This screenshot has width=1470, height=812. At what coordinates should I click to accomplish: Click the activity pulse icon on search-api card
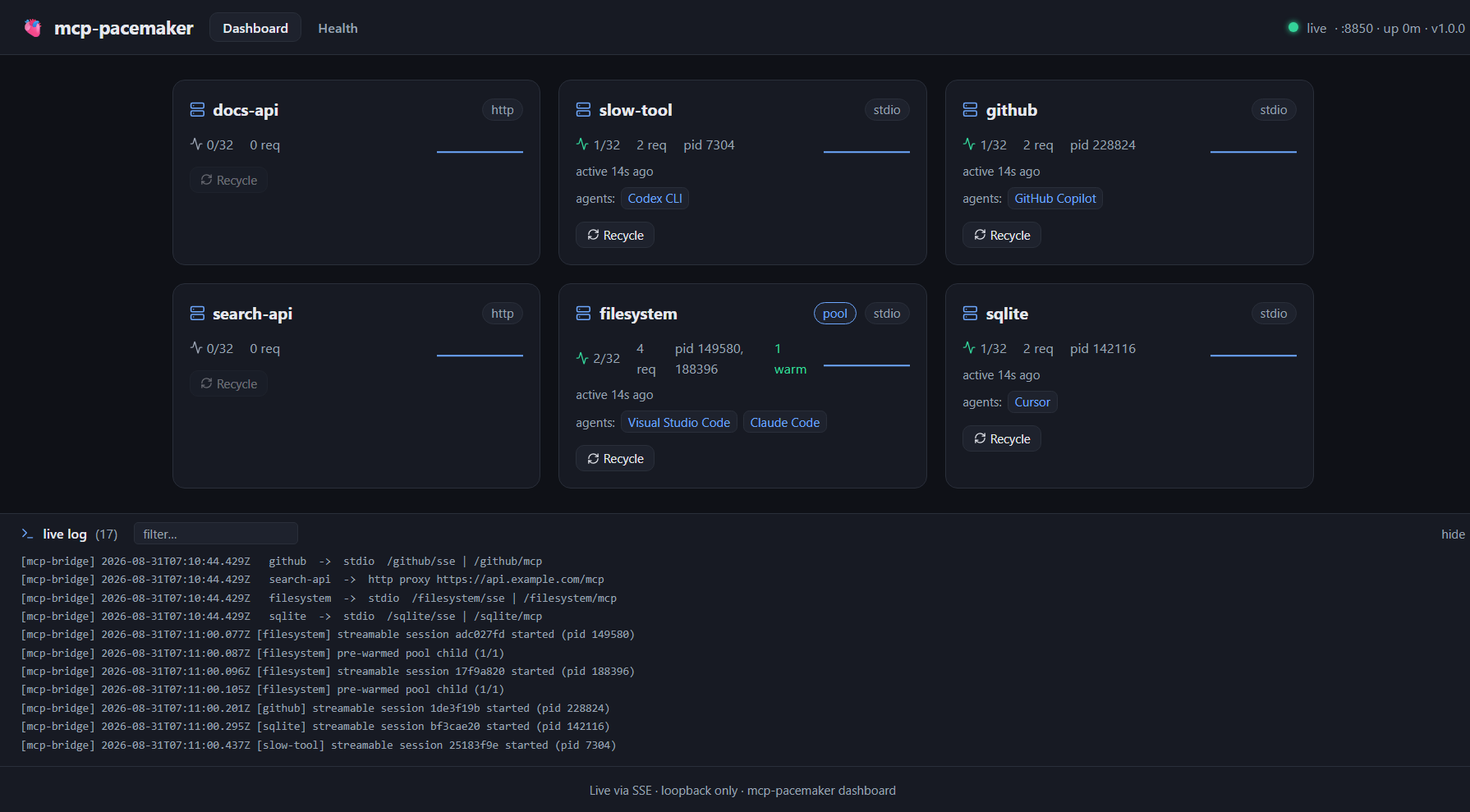196,348
